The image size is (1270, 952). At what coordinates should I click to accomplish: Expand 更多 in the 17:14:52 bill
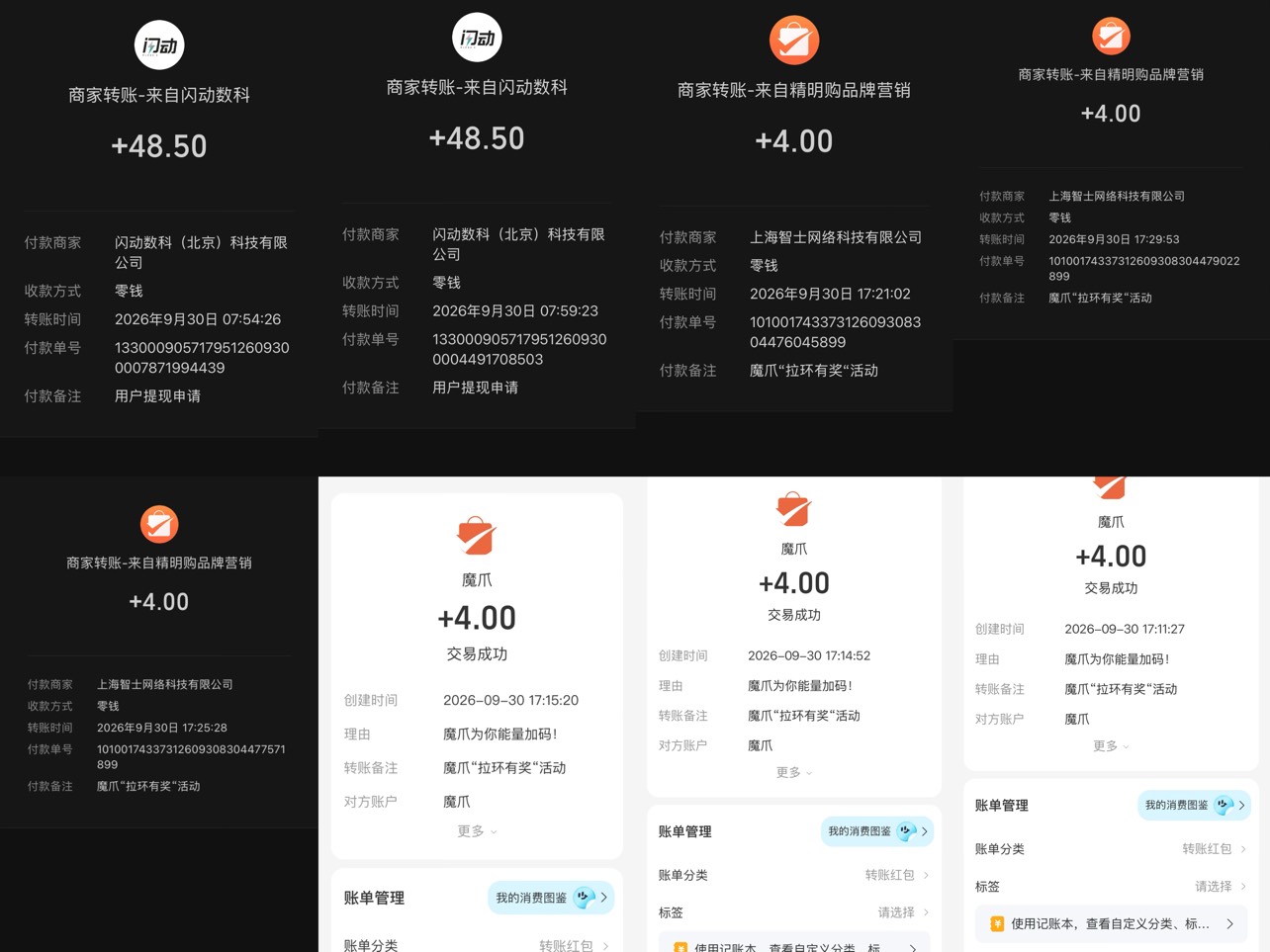(794, 773)
